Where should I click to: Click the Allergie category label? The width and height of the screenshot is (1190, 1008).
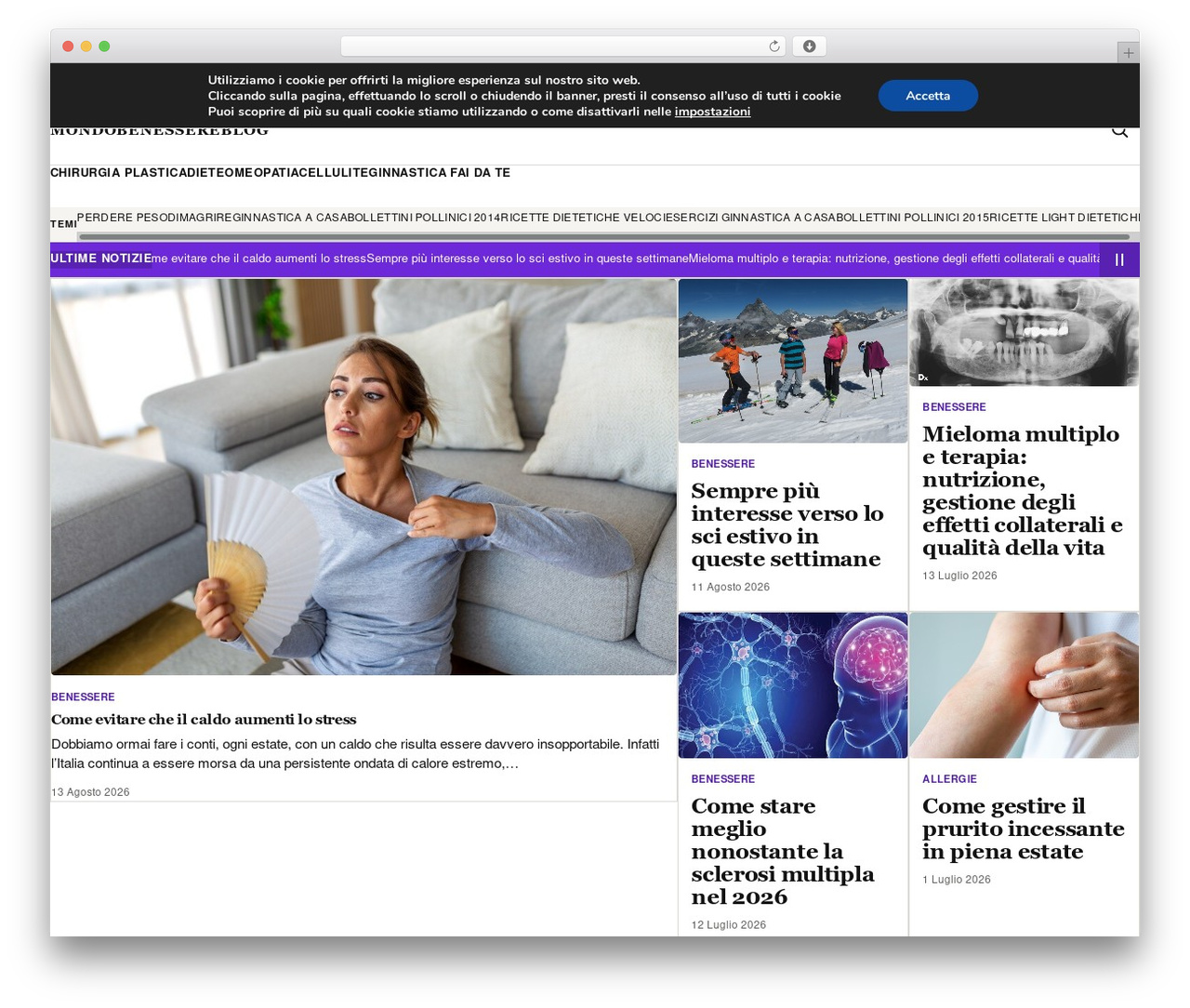tap(949, 779)
